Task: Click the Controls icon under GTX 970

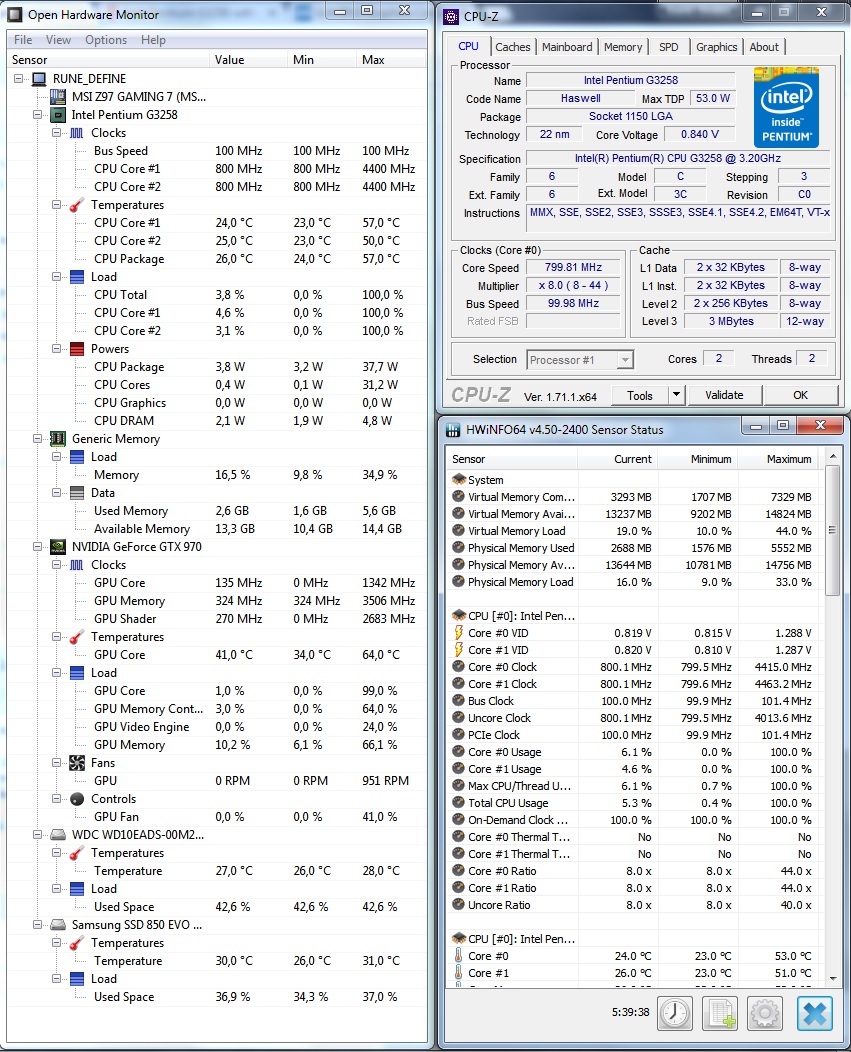Action: [77, 799]
